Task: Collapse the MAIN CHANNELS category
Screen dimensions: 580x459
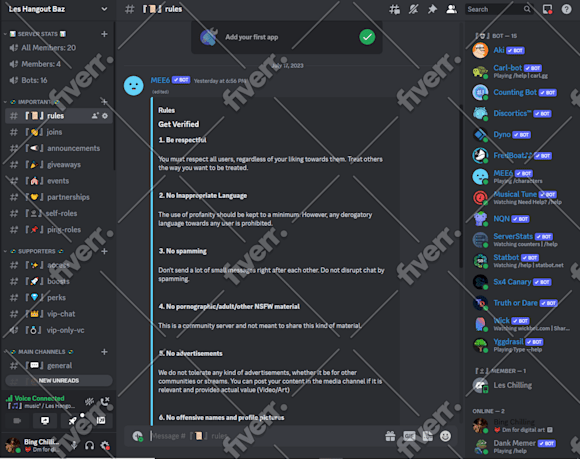Action: [39, 352]
